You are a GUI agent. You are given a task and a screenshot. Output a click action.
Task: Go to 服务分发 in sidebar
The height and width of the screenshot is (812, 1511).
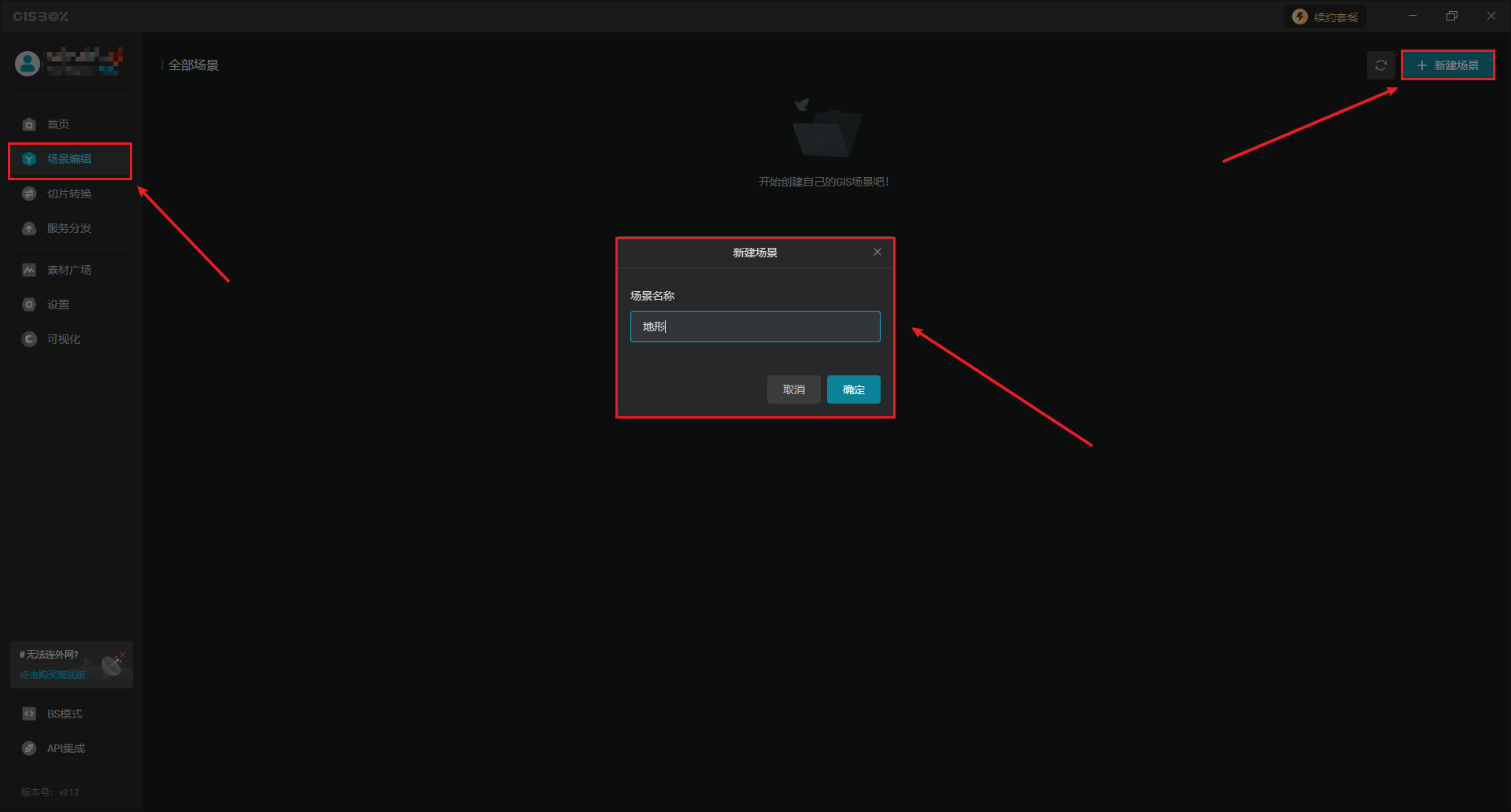pos(68,228)
